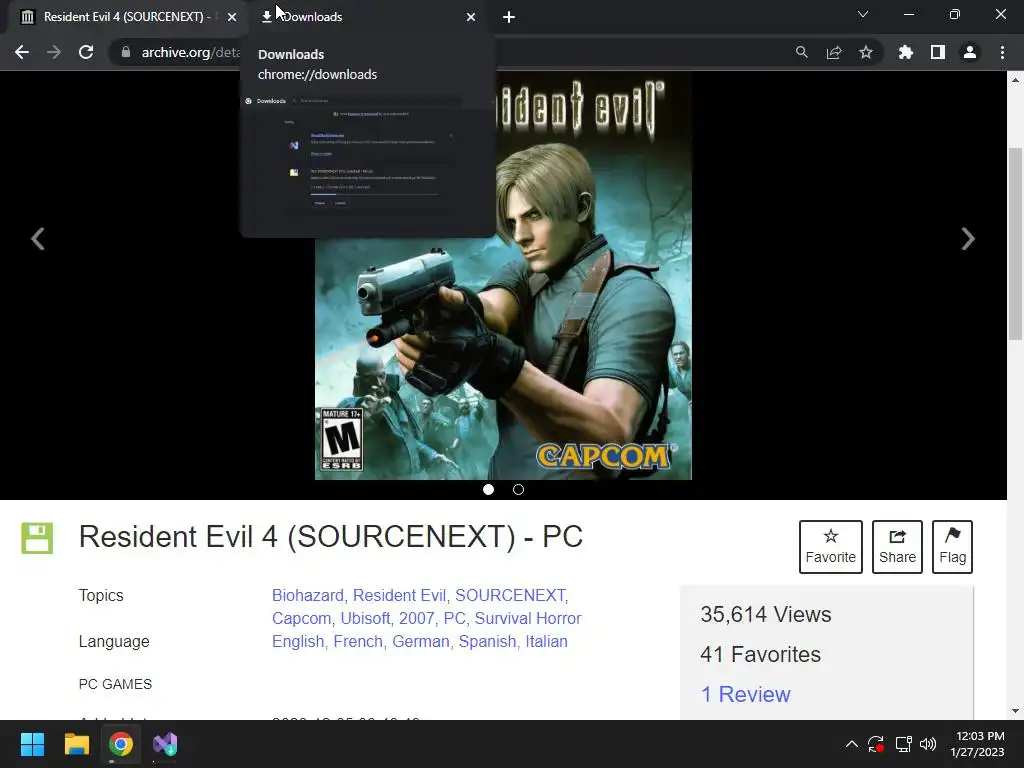The height and width of the screenshot is (768, 1024).
Task: Select the second carousel dot
Action: click(x=519, y=489)
